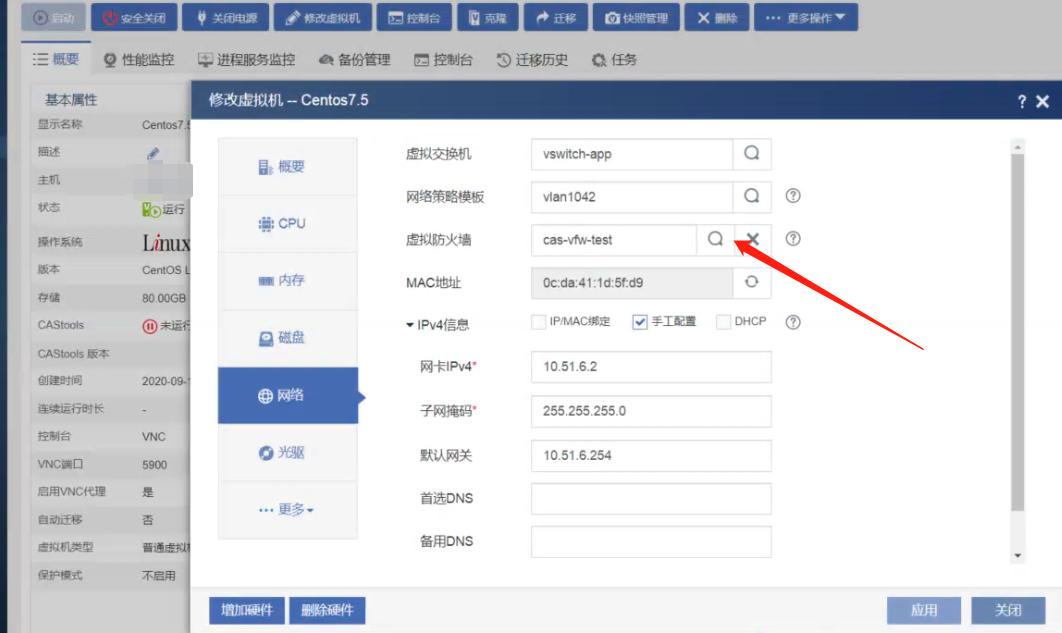Image resolution: width=1062 pixels, height=633 pixels.
Task: Select 内存 in the dialog sidebar
Action: pyautogui.click(x=288, y=280)
